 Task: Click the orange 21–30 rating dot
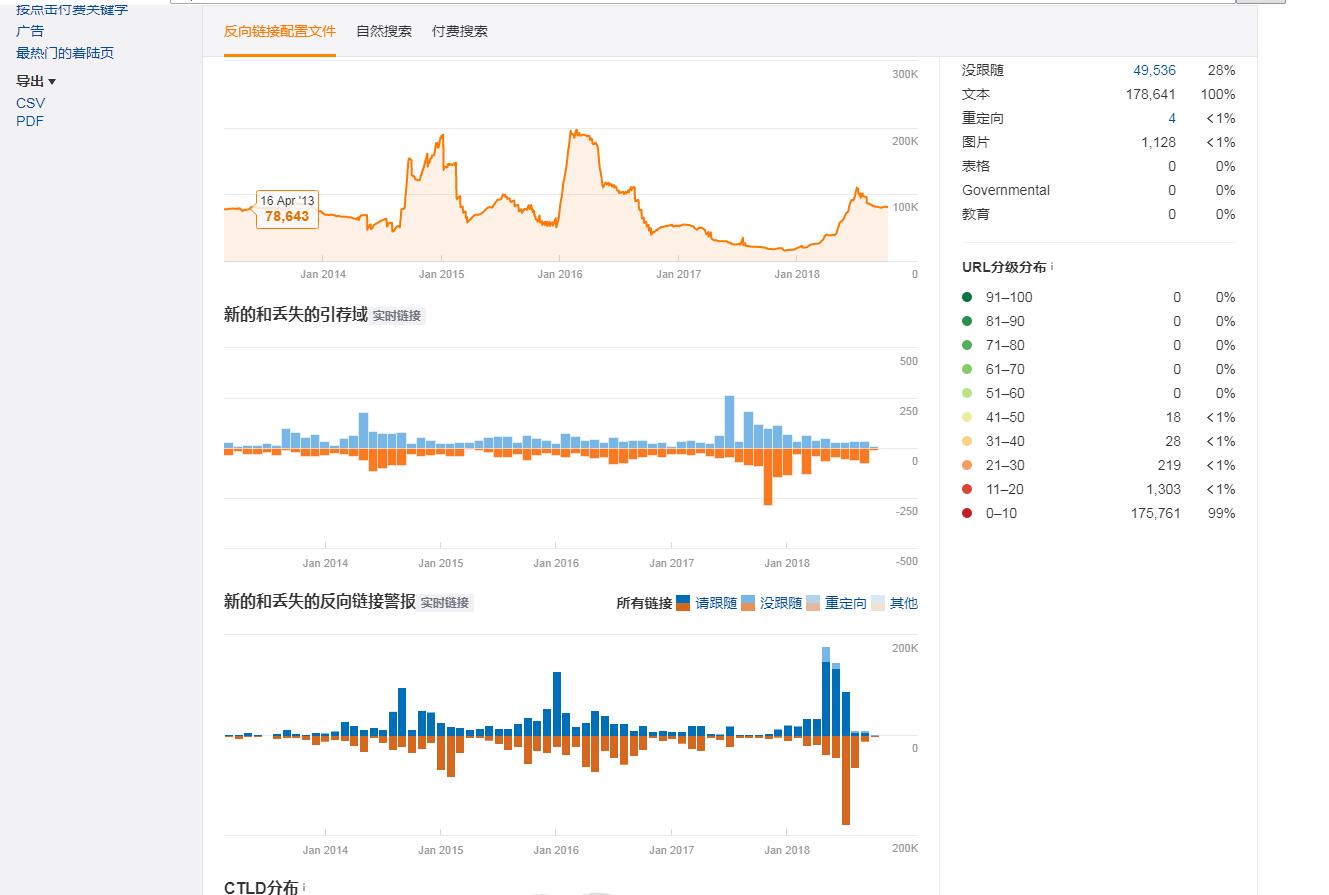click(x=967, y=465)
